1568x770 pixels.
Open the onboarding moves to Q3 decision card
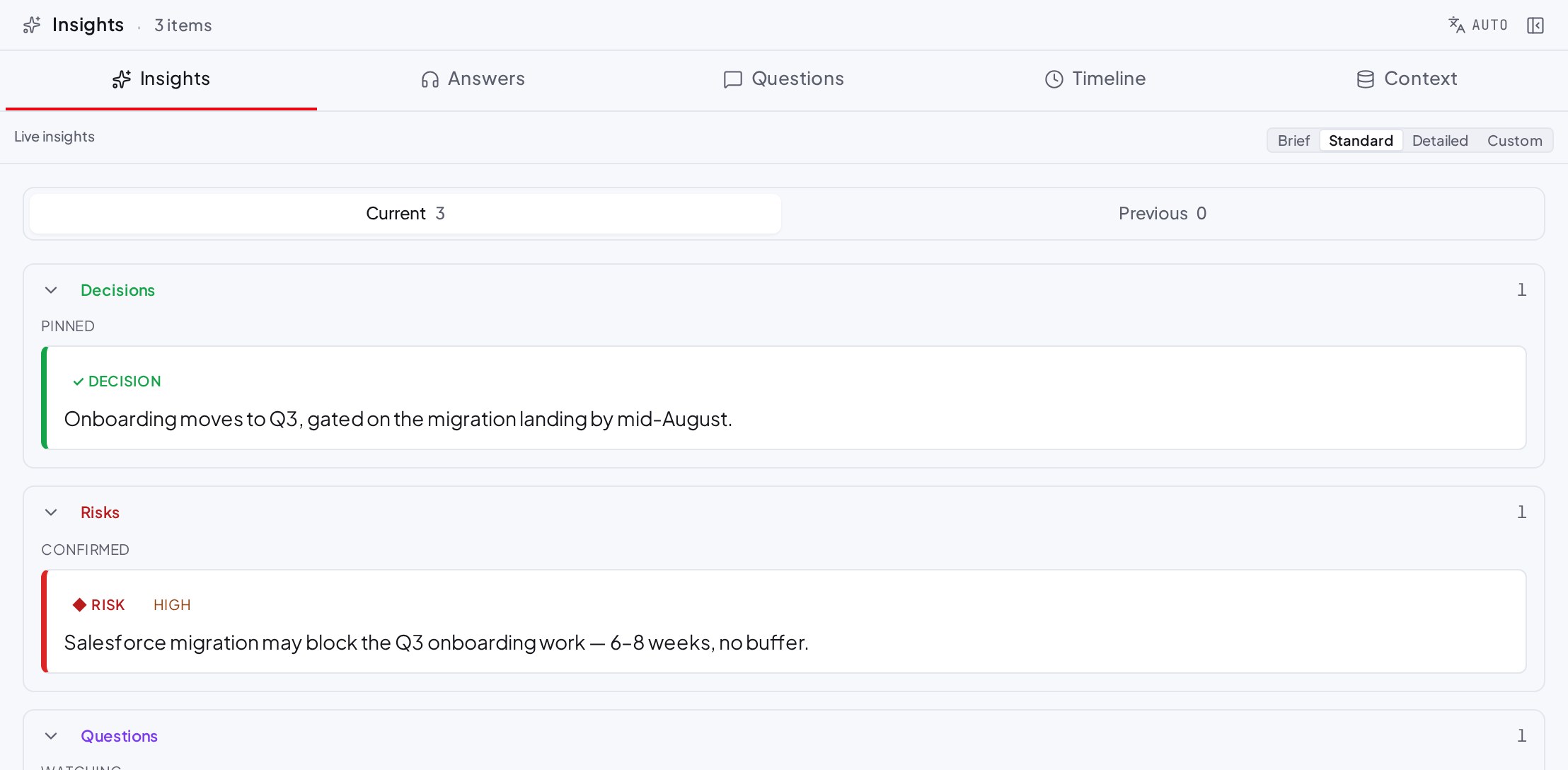[x=784, y=398]
